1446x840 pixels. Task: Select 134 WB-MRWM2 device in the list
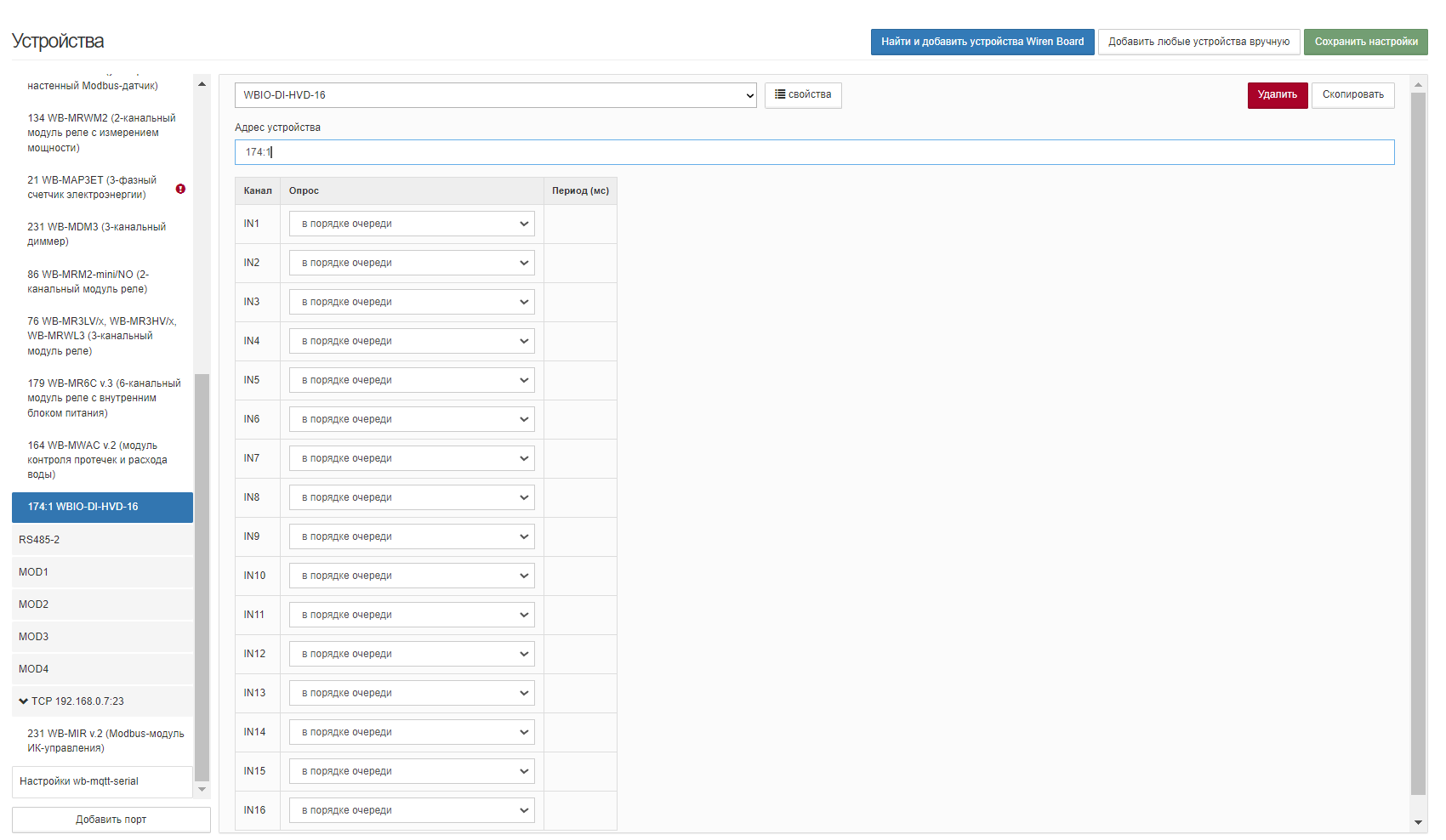point(102,133)
